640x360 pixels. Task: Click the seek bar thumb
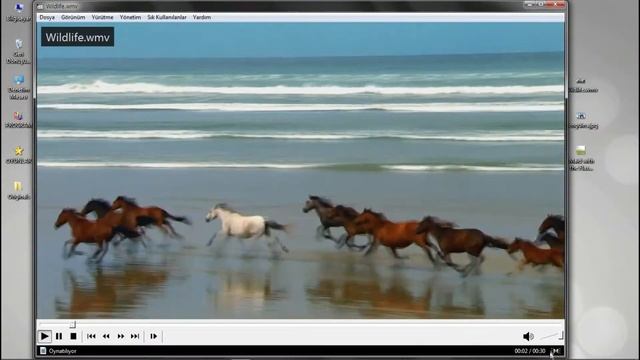72,324
